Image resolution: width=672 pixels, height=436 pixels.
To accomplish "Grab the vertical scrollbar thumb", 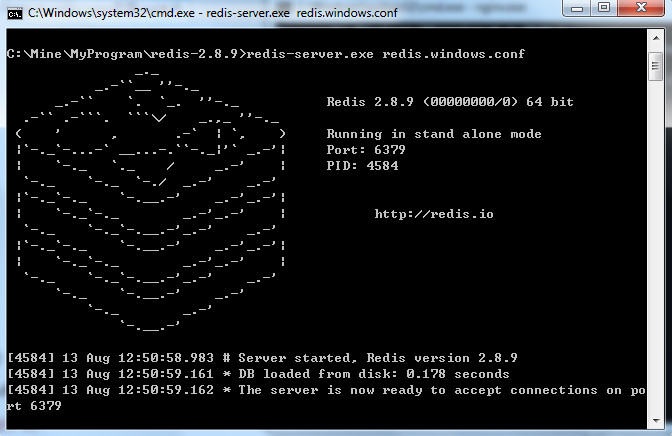I will click(x=655, y=66).
